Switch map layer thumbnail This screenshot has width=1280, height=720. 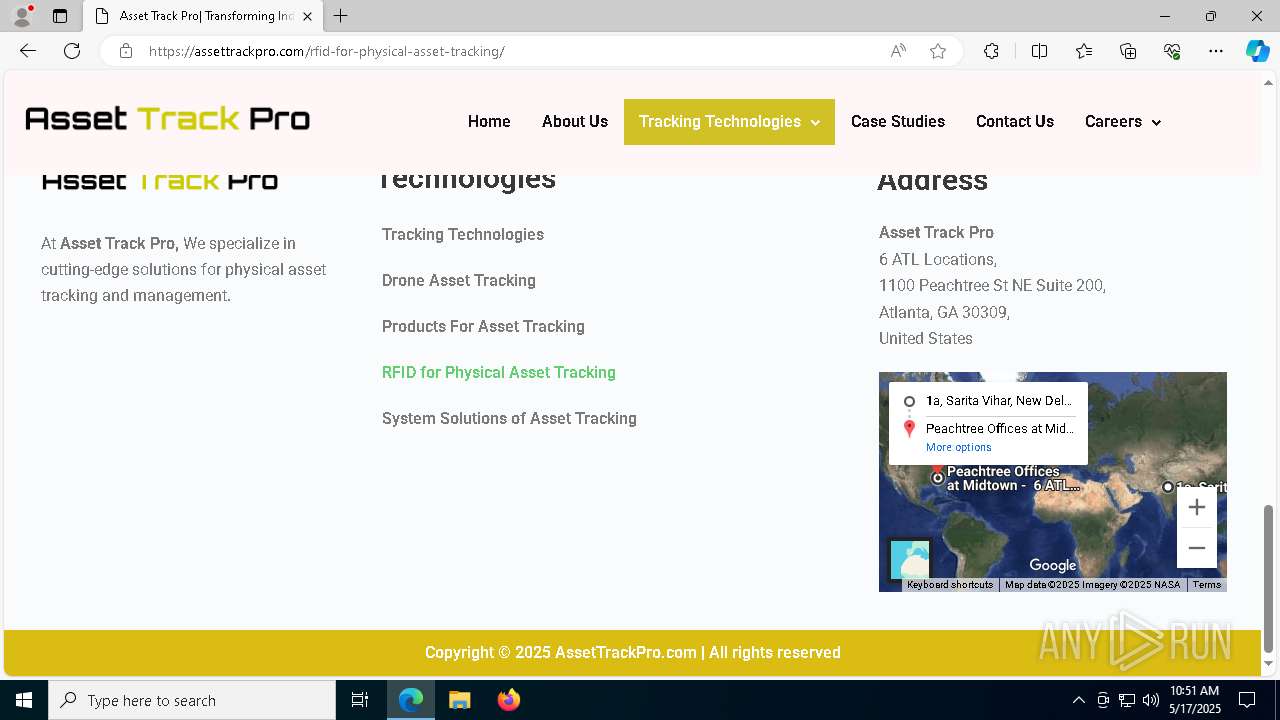[x=910, y=560]
